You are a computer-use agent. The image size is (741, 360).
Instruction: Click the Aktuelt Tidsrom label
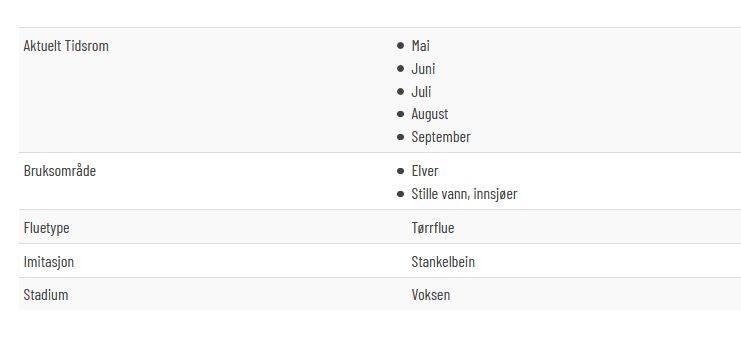(x=66, y=46)
